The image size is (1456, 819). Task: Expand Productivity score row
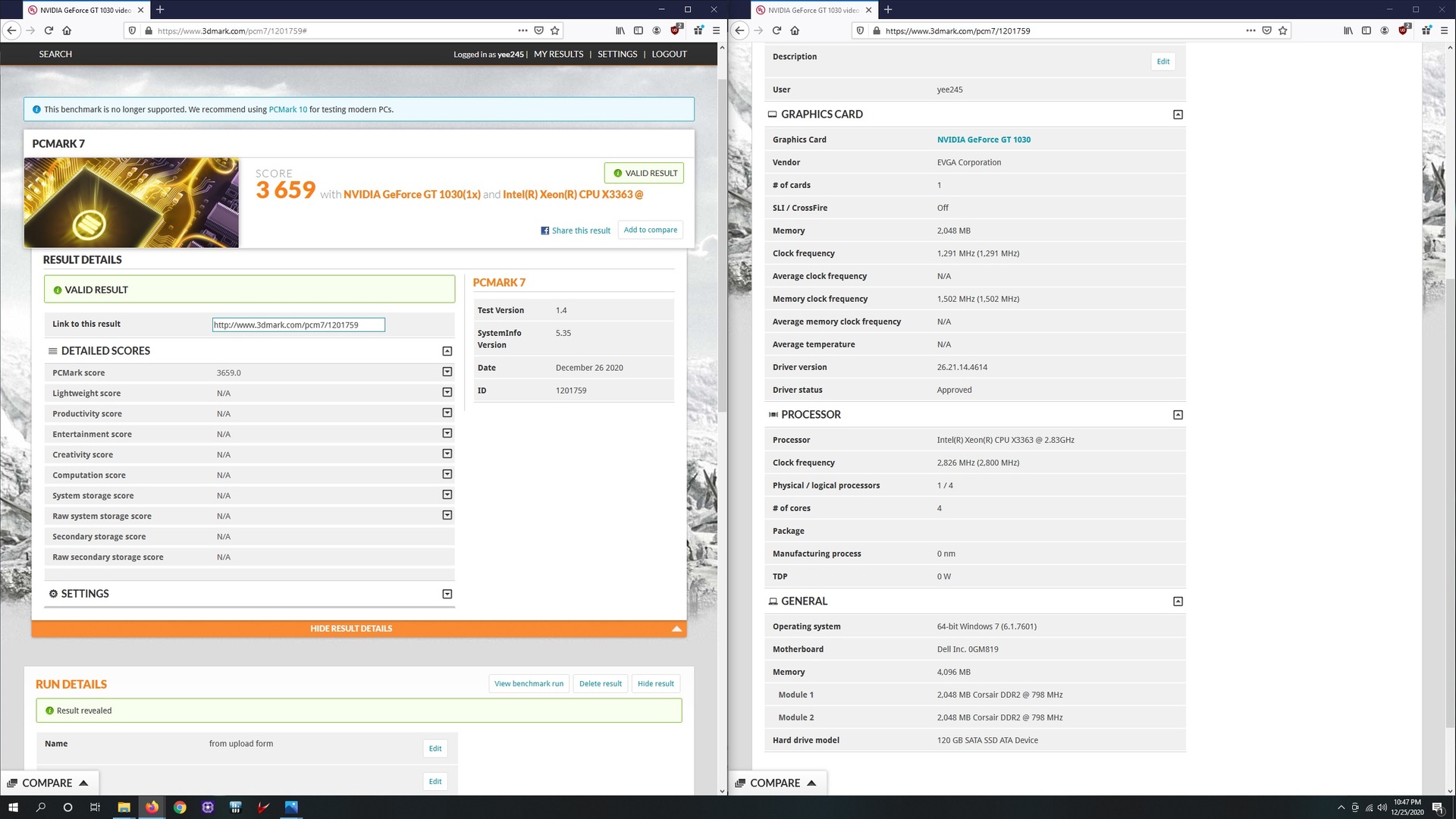pyautogui.click(x=447, y=413)
